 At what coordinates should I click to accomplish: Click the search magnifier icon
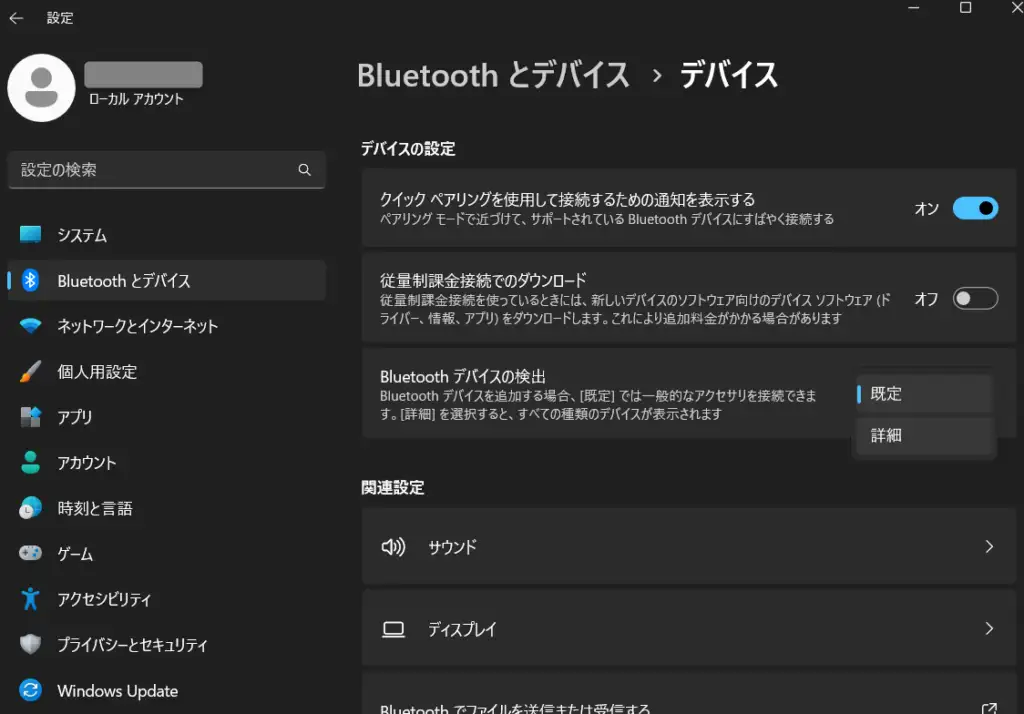tap(305, 170)
